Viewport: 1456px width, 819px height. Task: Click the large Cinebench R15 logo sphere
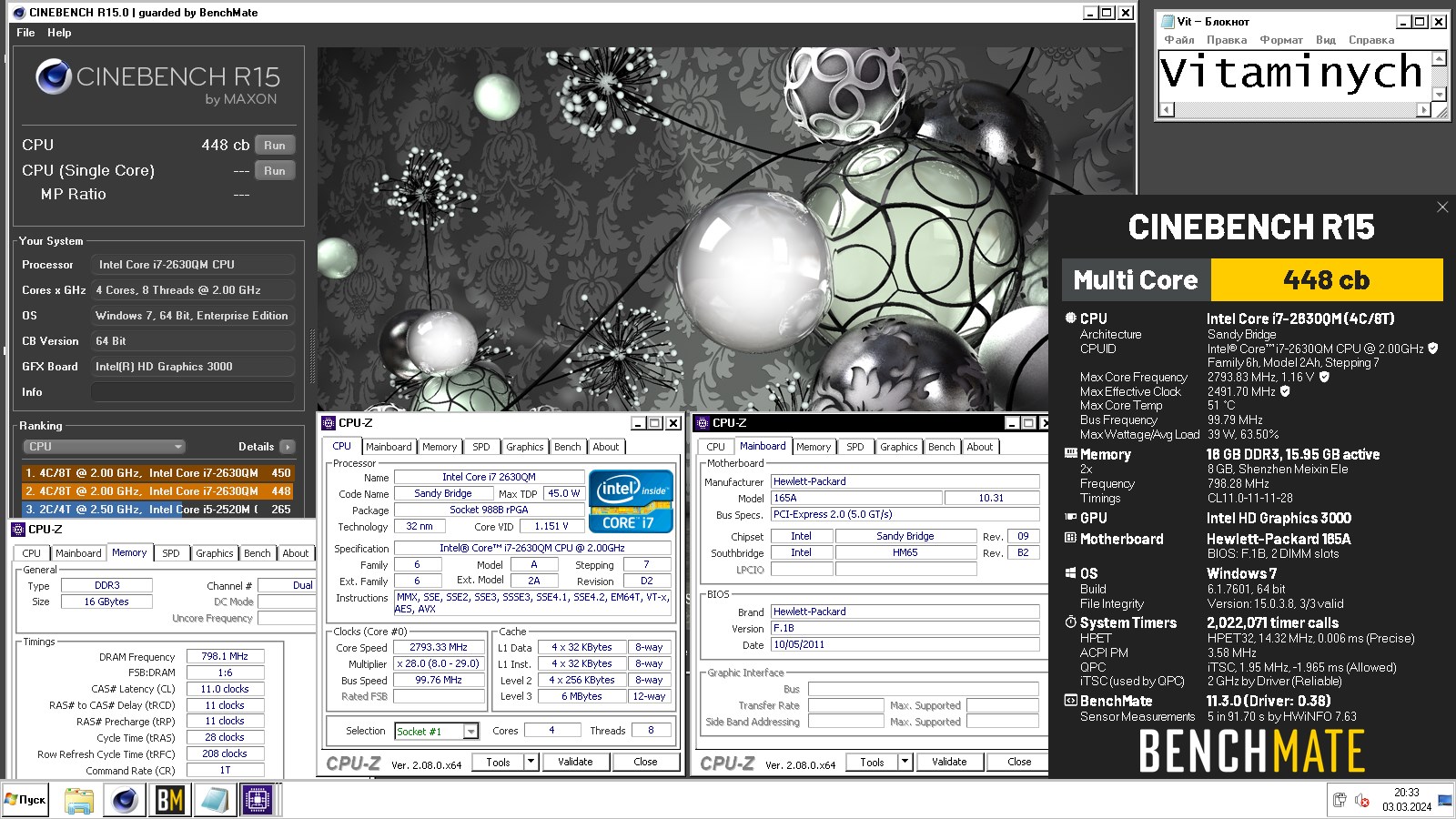[x=54, y=76]
